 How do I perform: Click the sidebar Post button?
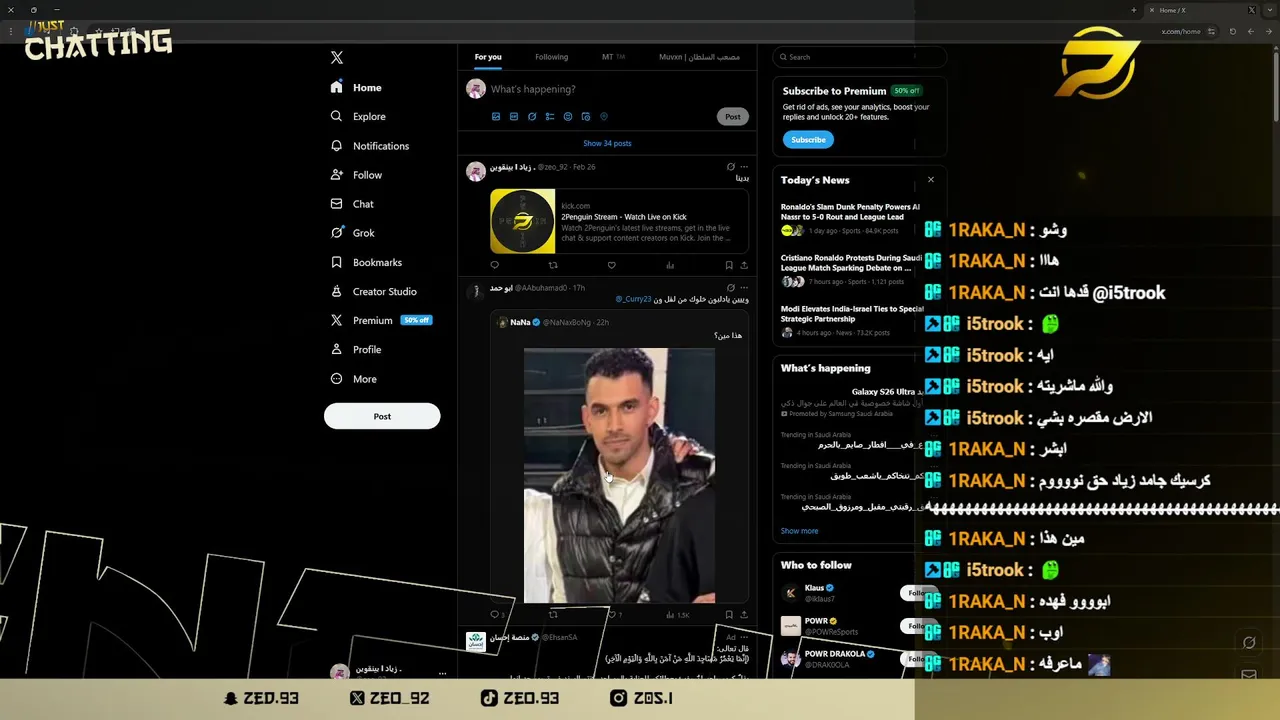pyautogui.click(x=382, y=416)
